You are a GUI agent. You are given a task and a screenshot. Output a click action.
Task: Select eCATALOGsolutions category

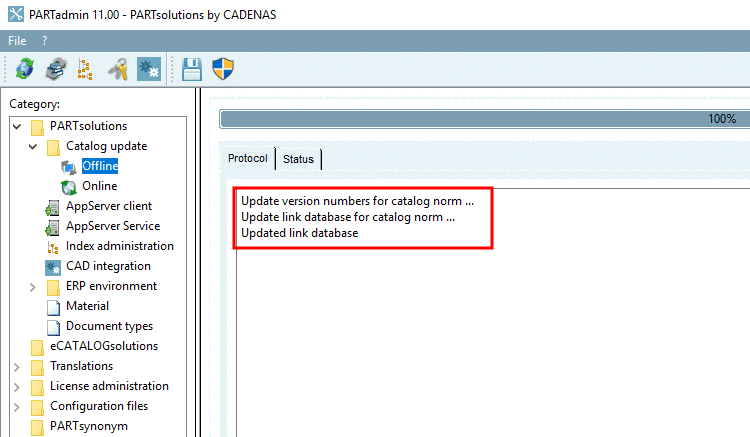(x=104, y=346)
